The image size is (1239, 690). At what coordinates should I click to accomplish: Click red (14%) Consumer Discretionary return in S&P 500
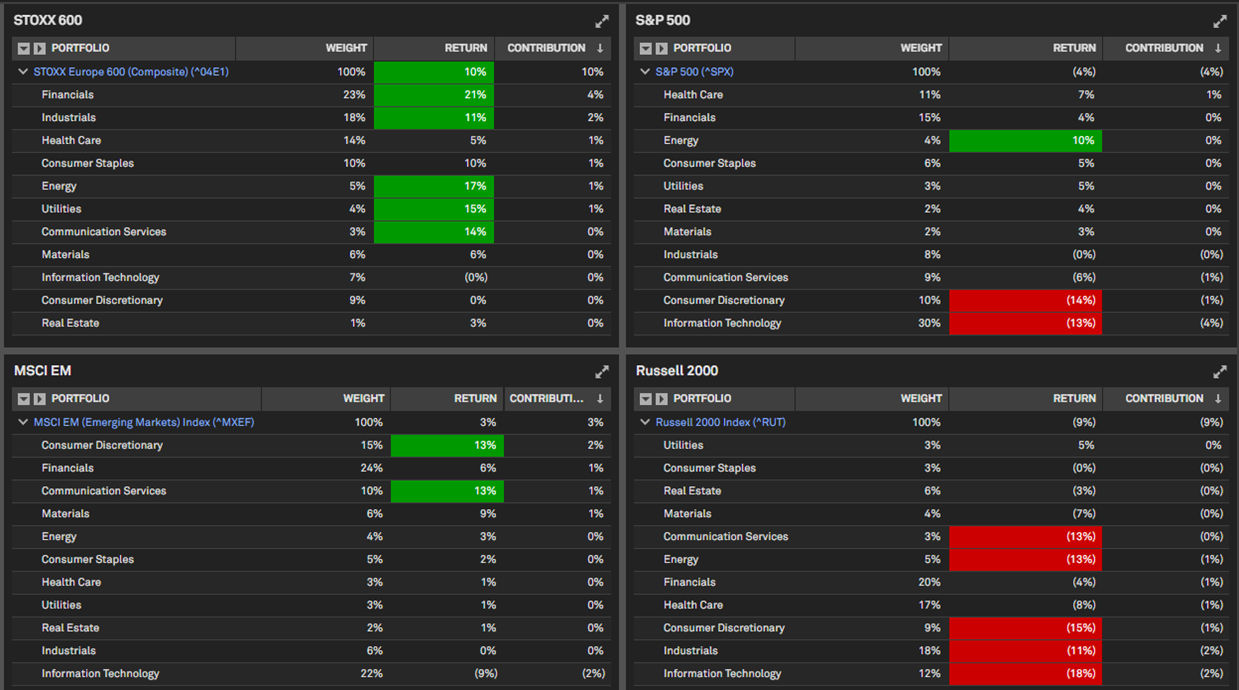click(1025, 300)
